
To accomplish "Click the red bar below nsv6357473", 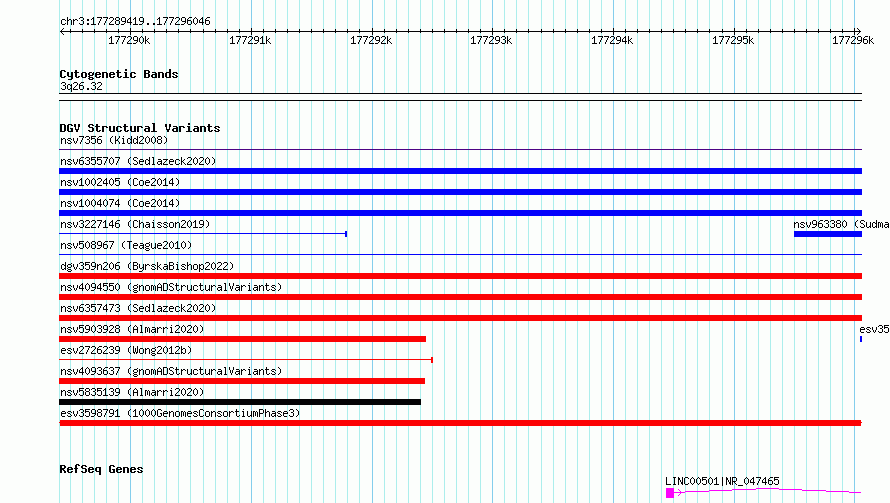I will click(460, 318).
